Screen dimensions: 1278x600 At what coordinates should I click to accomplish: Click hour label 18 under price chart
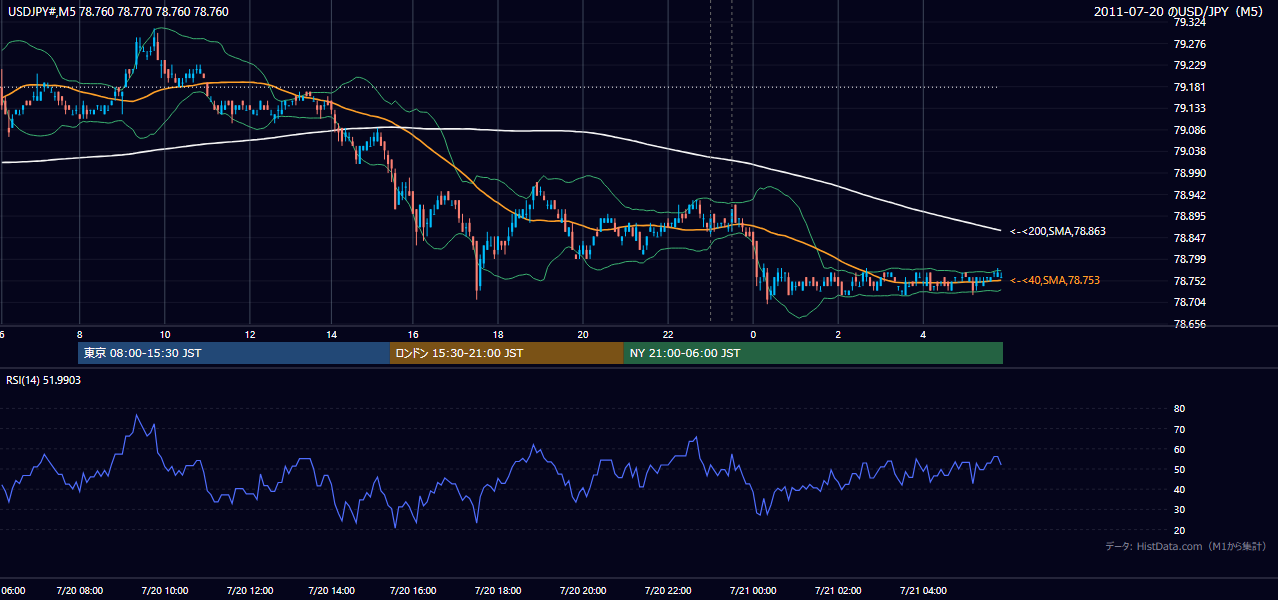click(499, 335)
